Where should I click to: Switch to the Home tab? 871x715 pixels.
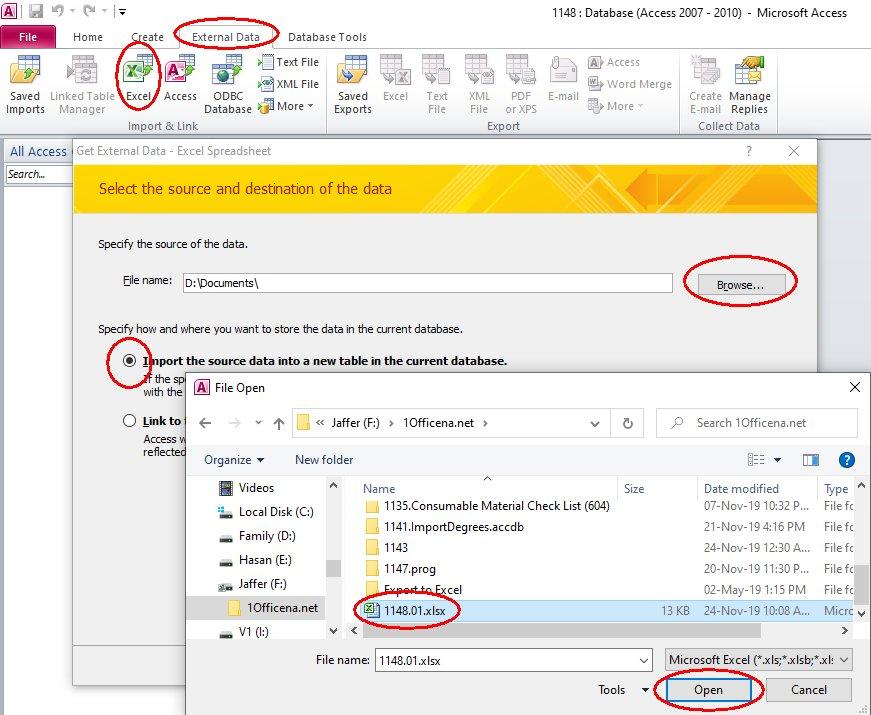pos(88,37)
